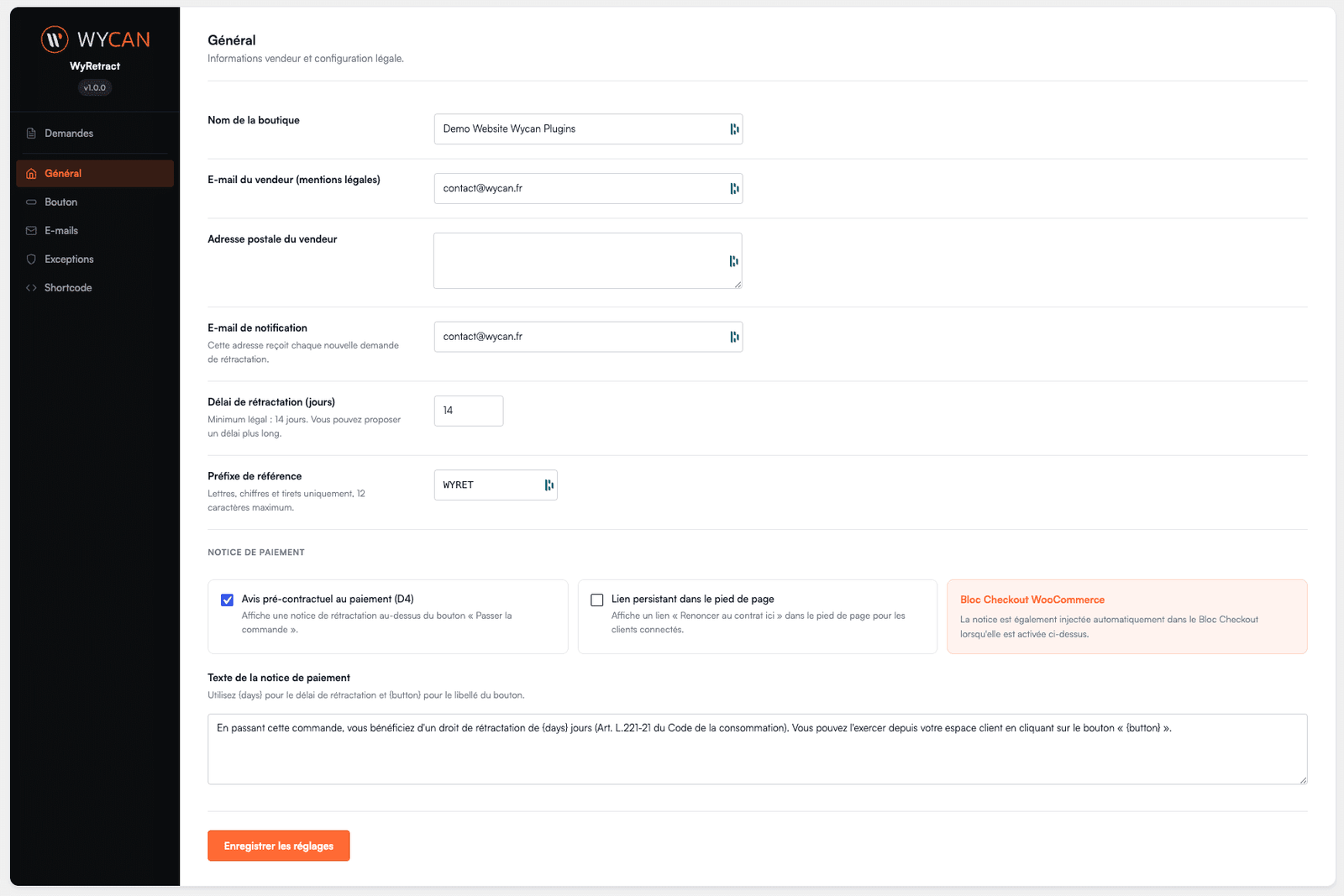Click the v1.0.0 version badge
This screenshot has height=896, width=1344.
pos(95,87)
